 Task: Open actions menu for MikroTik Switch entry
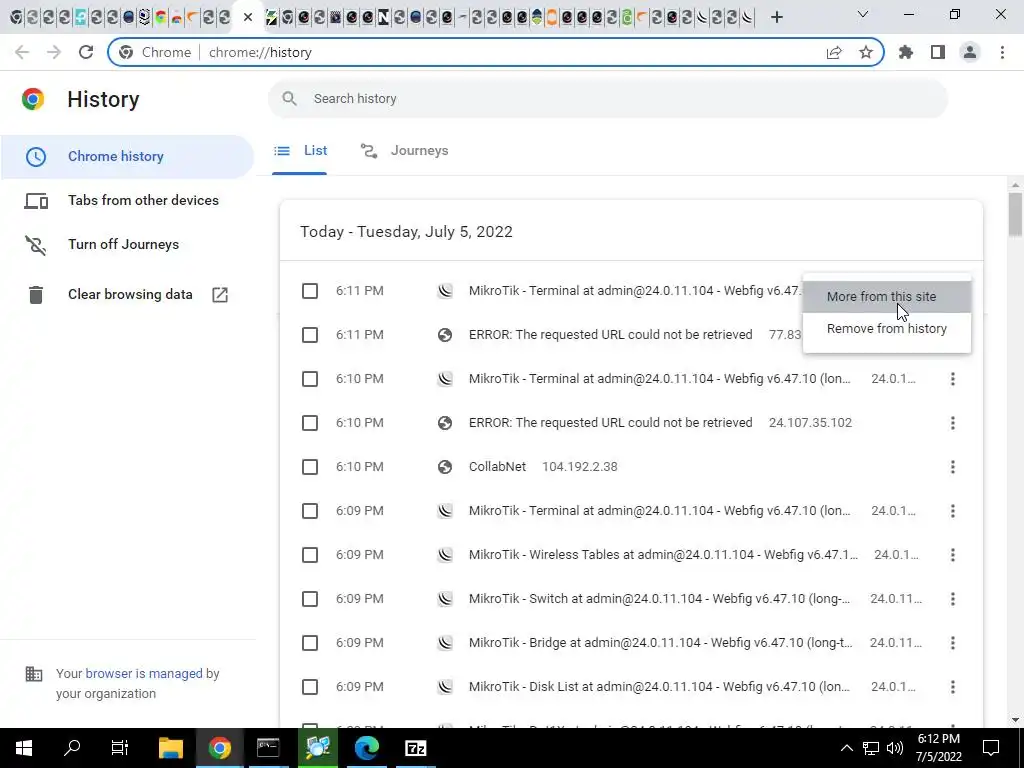coord(953,599)
